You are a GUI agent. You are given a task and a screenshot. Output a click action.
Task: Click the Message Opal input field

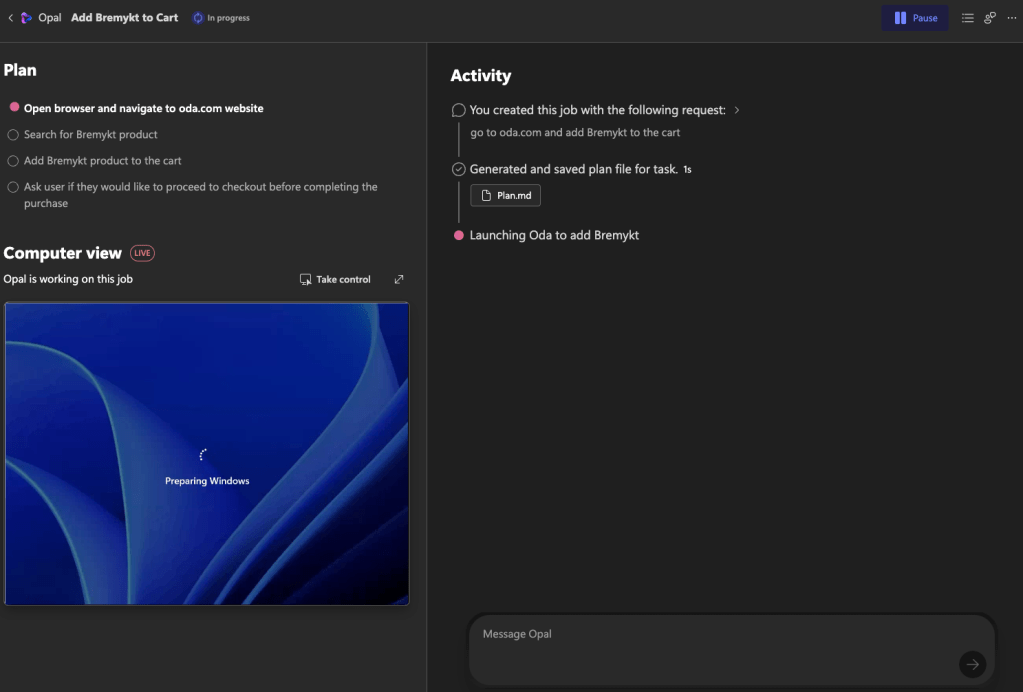710,635
